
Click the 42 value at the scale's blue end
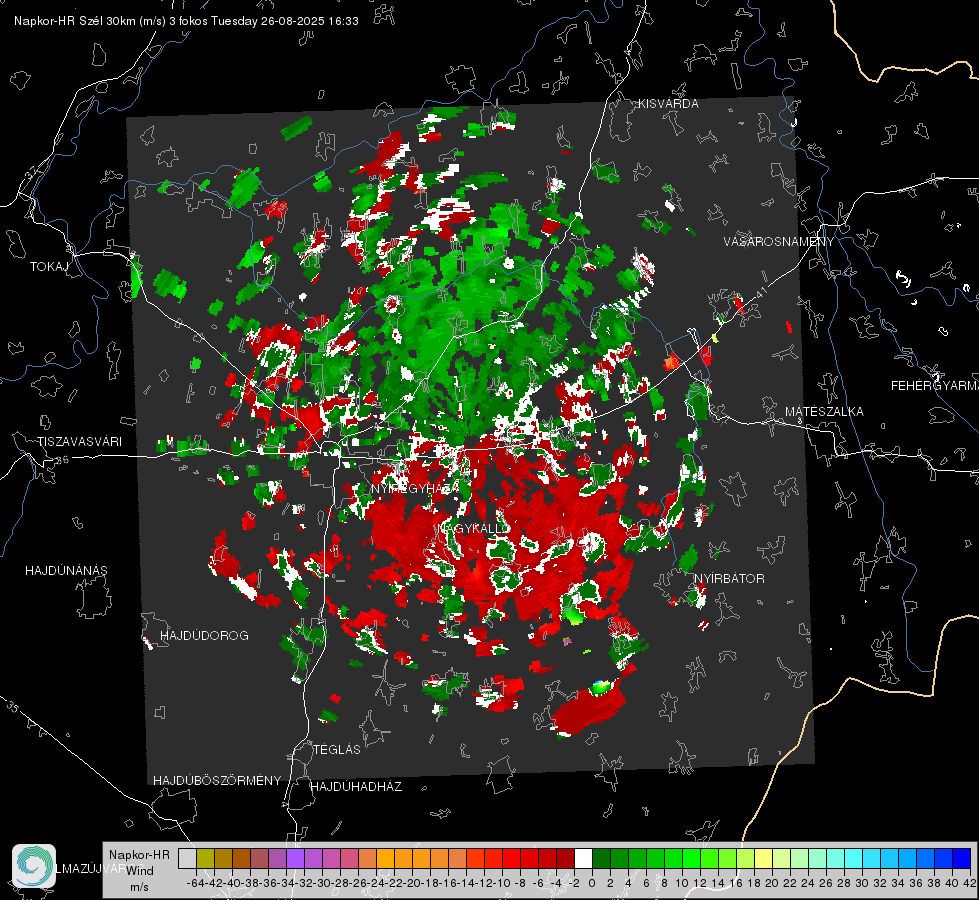(970, 883)
